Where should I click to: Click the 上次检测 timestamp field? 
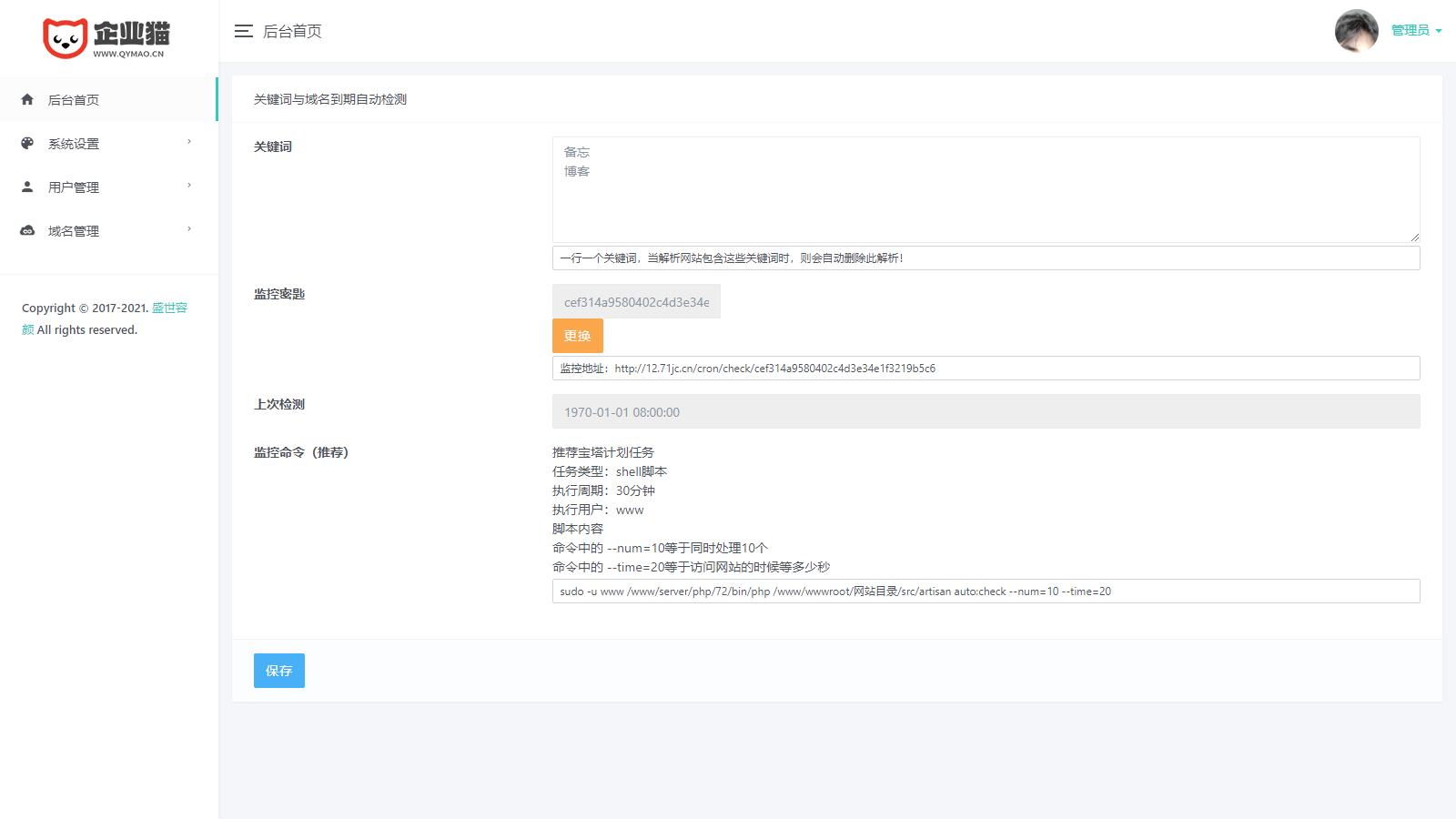click(x=986, y=412)
